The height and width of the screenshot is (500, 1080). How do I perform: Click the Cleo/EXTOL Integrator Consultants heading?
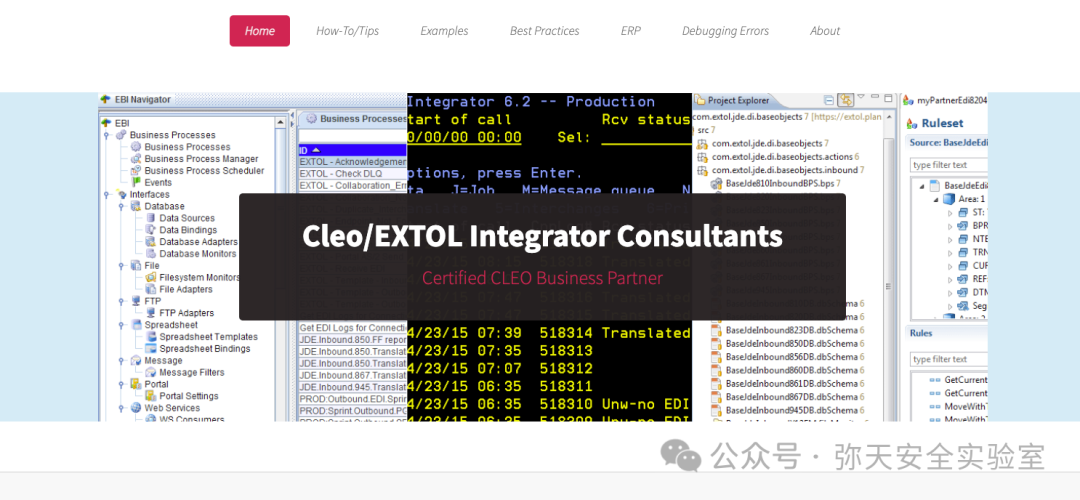coord(542,236)
